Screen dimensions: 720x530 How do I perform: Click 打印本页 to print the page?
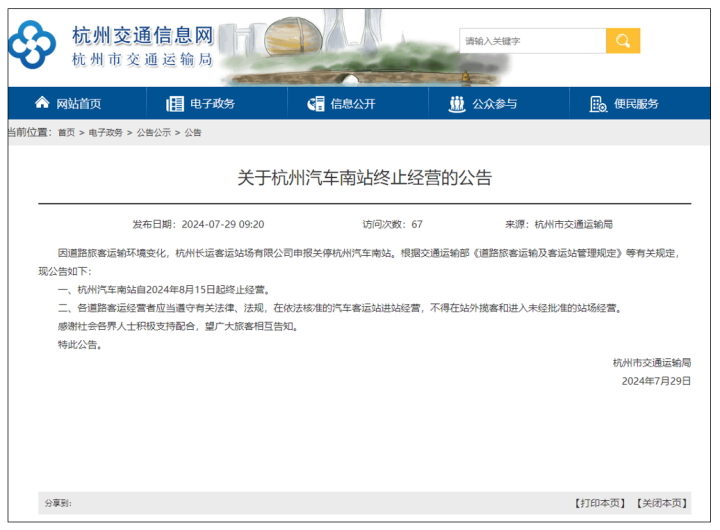click(600, 503)
